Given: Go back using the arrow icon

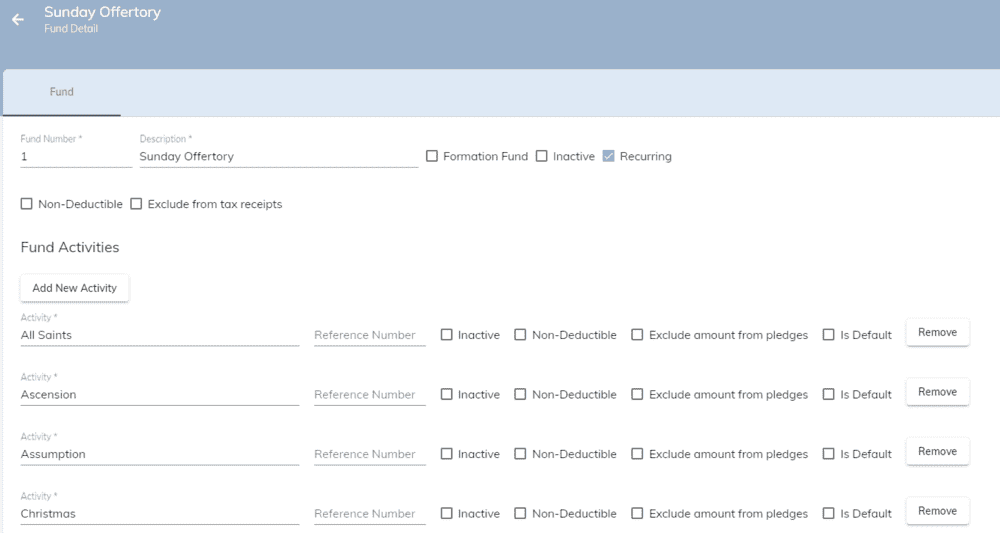Looking at the screenshot, I should coord(18,20).
